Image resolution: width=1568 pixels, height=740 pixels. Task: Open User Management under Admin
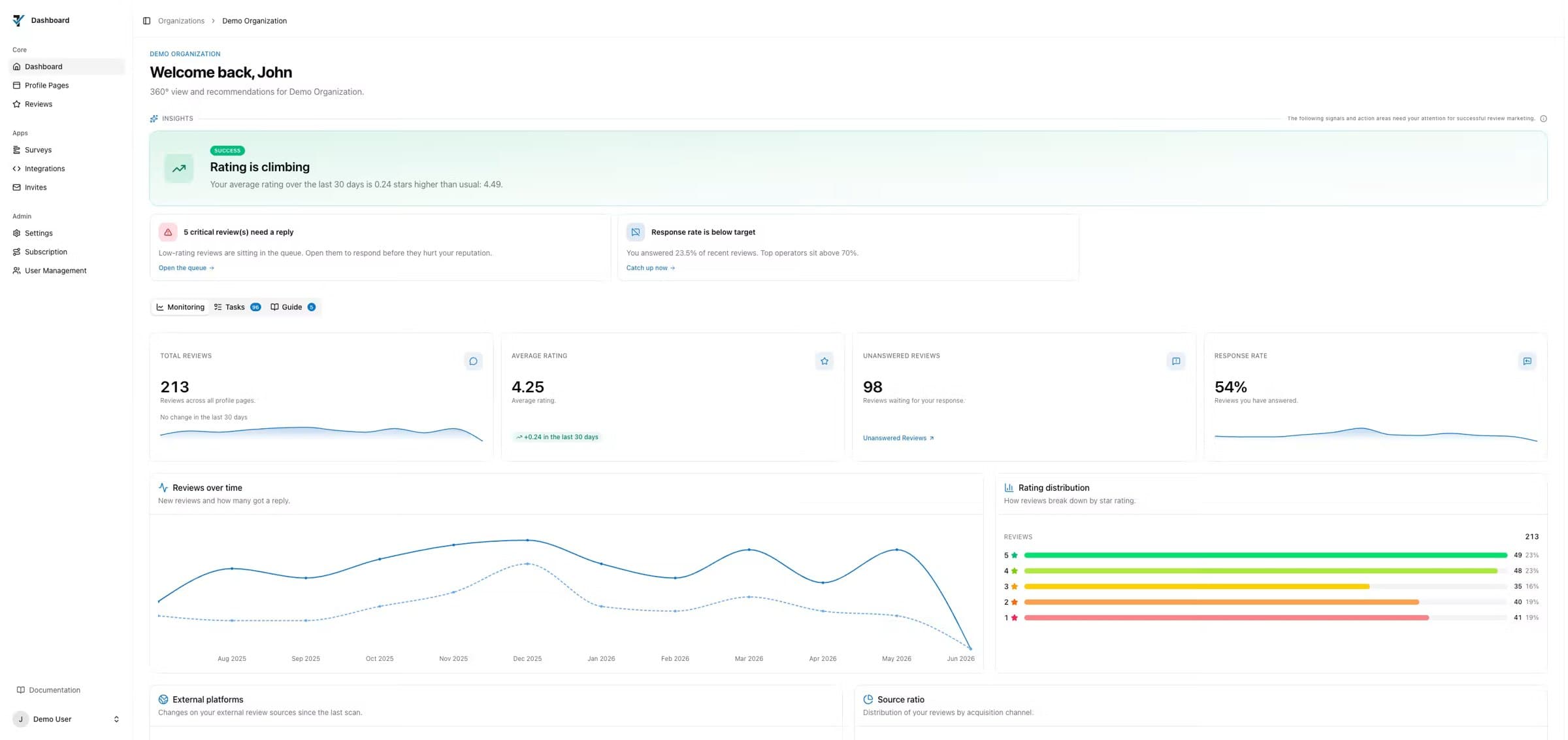[67, 271]
